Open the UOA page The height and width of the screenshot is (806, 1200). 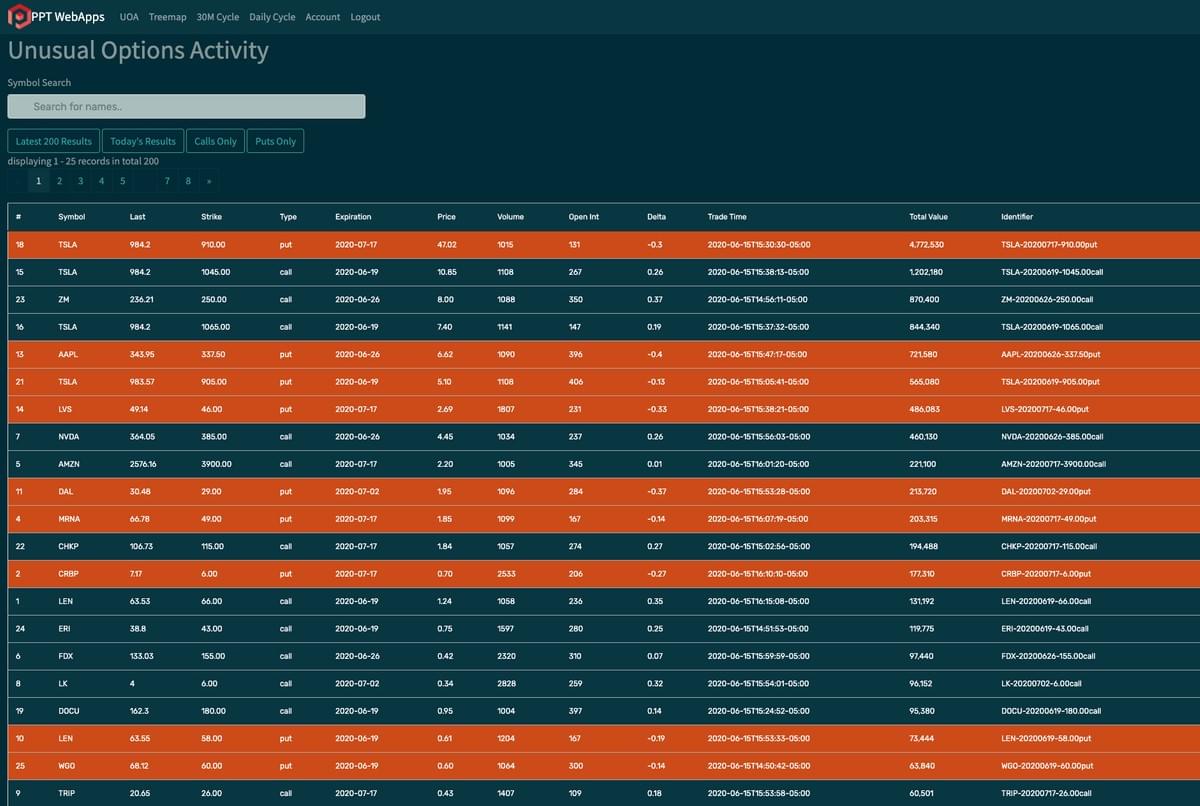point(129,17)
